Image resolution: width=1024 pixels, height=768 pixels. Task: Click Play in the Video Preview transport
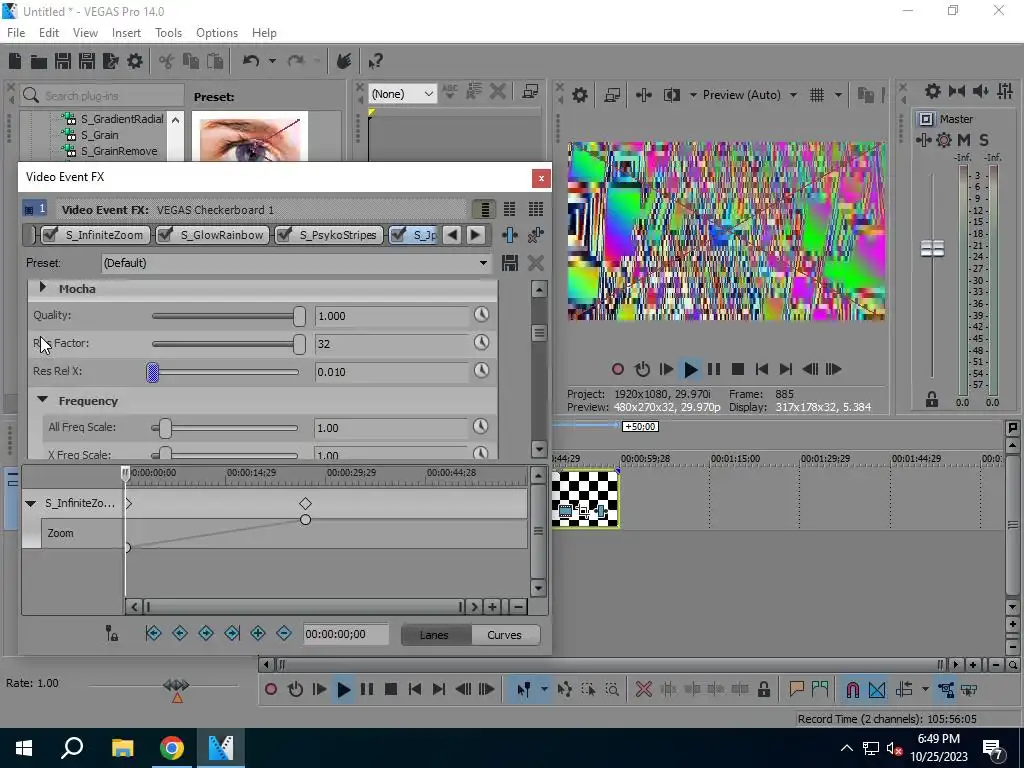[x=690, y=370]
